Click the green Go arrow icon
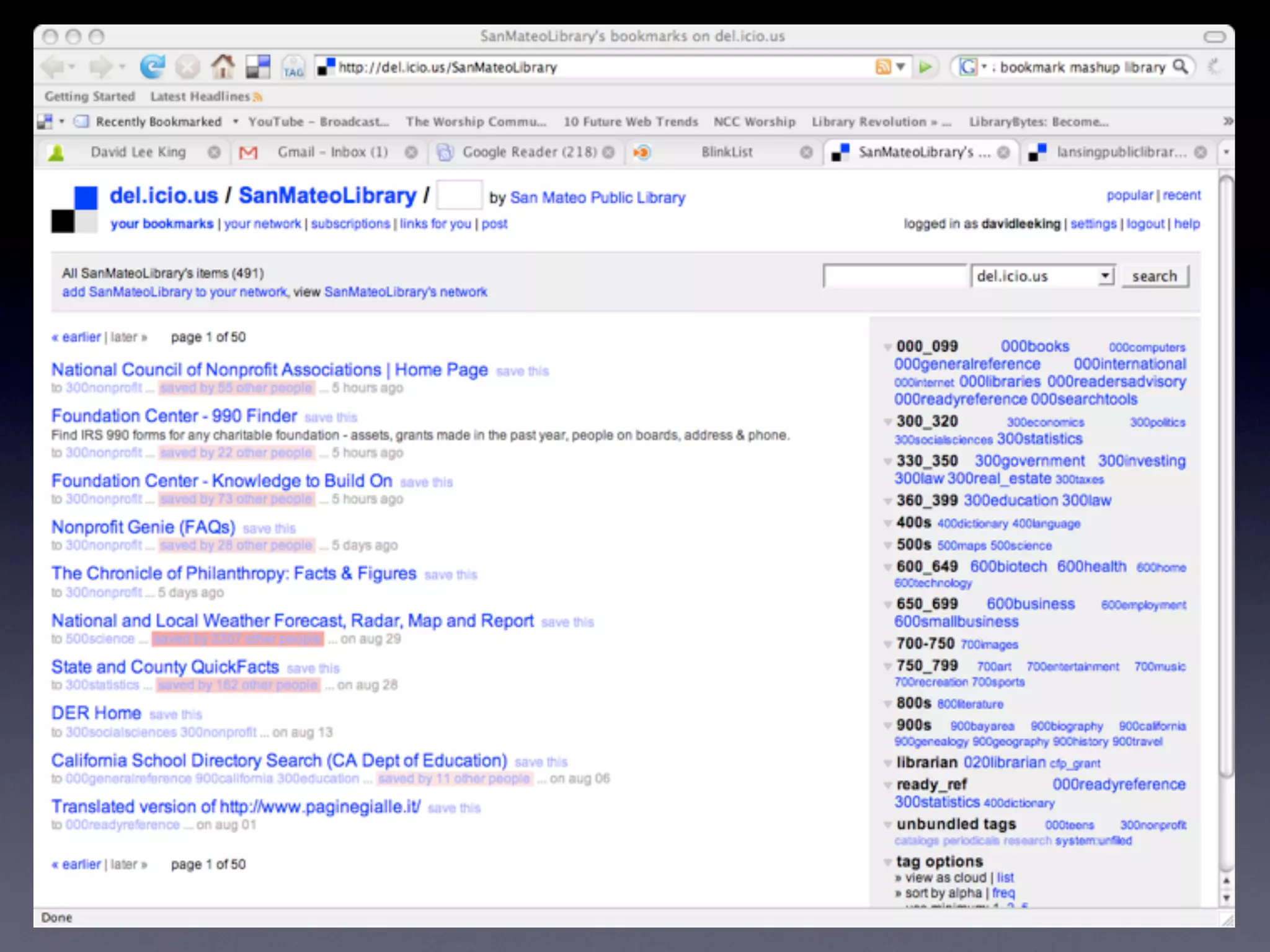Image resolution: width=1270 pixels, height=952 pixels. [925, 67]
